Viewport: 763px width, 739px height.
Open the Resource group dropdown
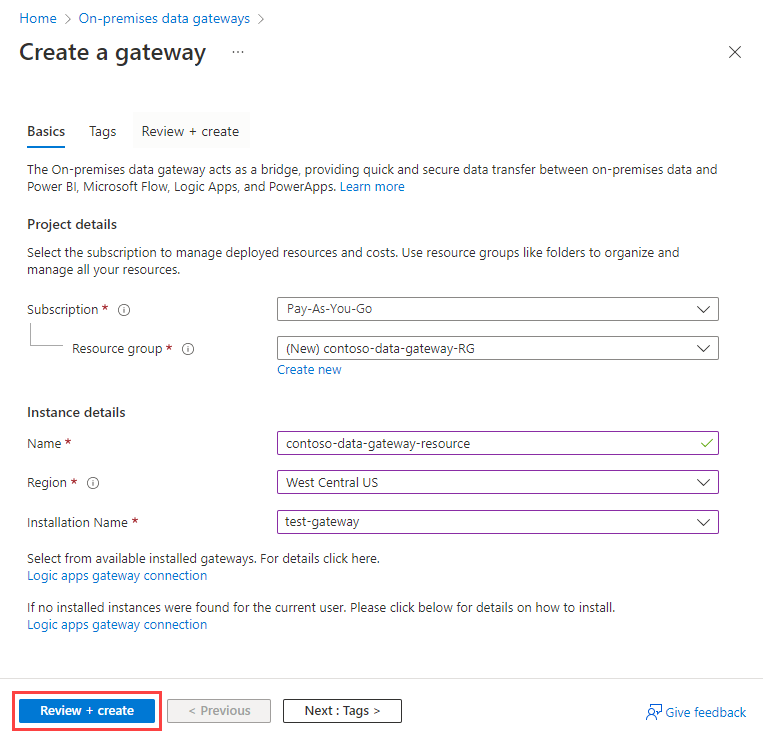pos(498,348)
